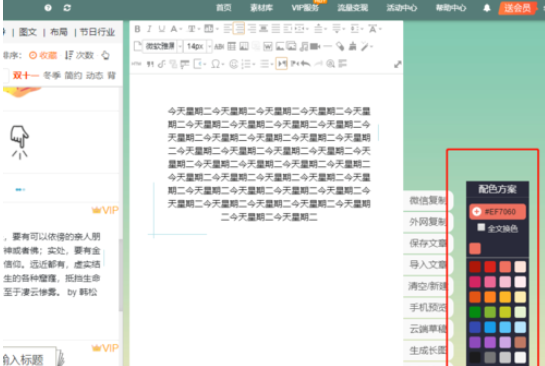Insert a horizontal divider line
545x366 pixels.
[x=327, y=46]
